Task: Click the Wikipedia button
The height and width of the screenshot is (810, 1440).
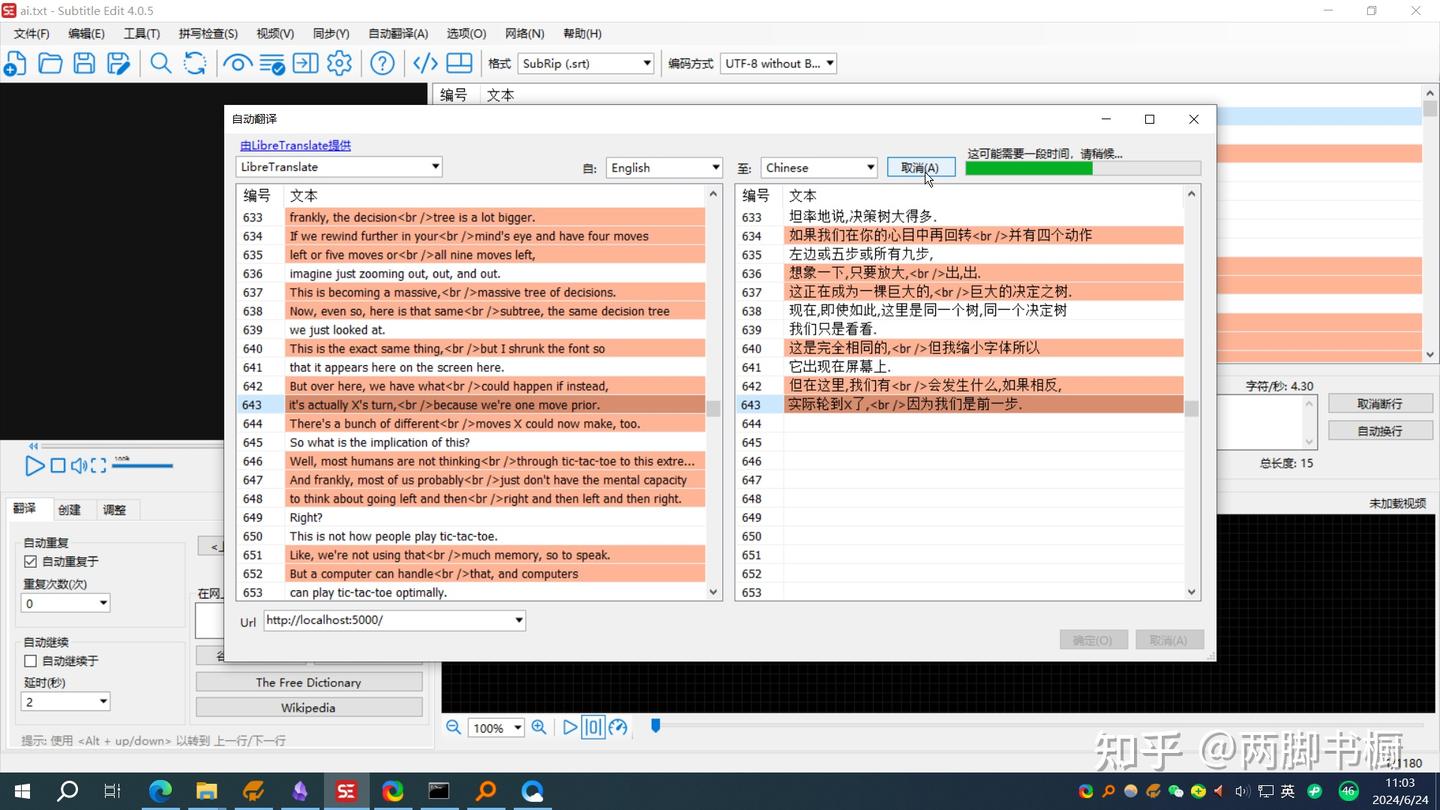Action: 309,707
